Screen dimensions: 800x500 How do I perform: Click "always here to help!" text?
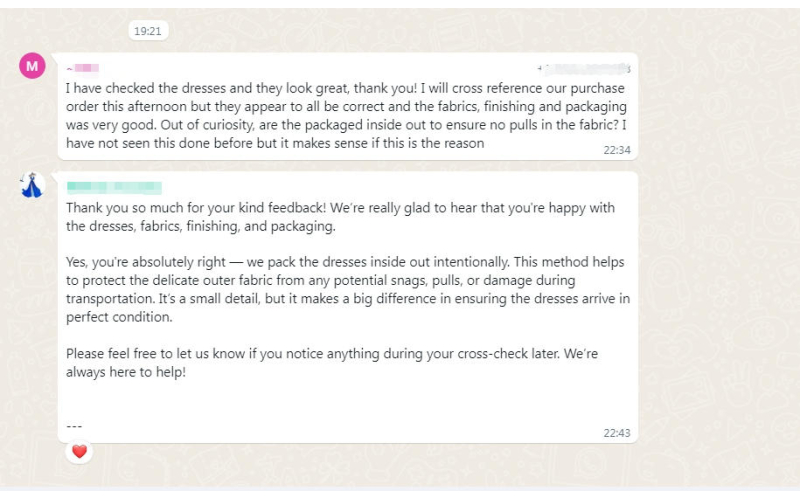pos(126,372)
